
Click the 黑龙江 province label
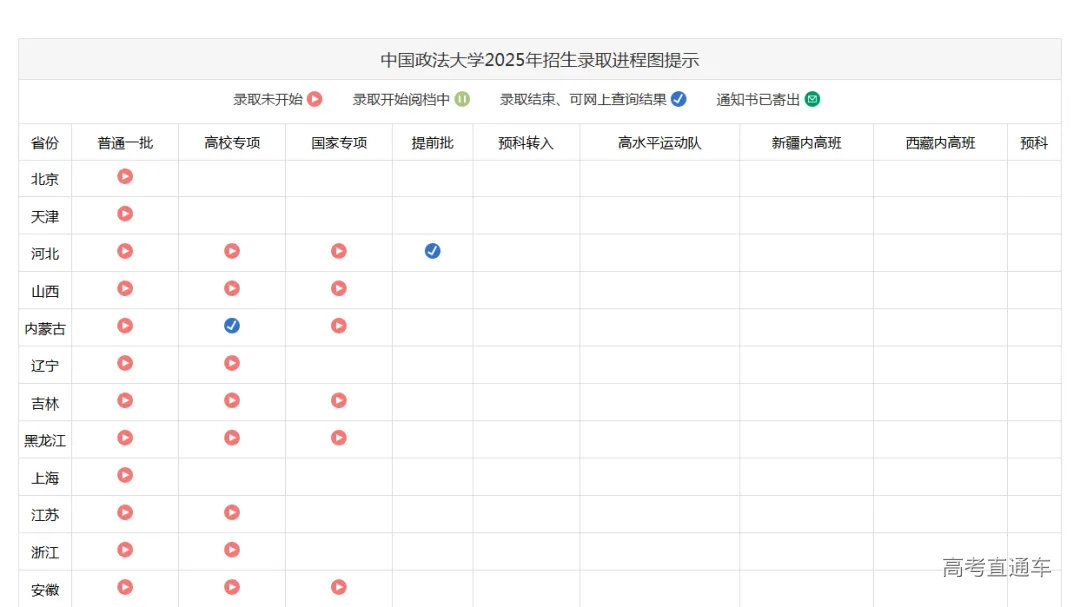(x=45, y=440)
